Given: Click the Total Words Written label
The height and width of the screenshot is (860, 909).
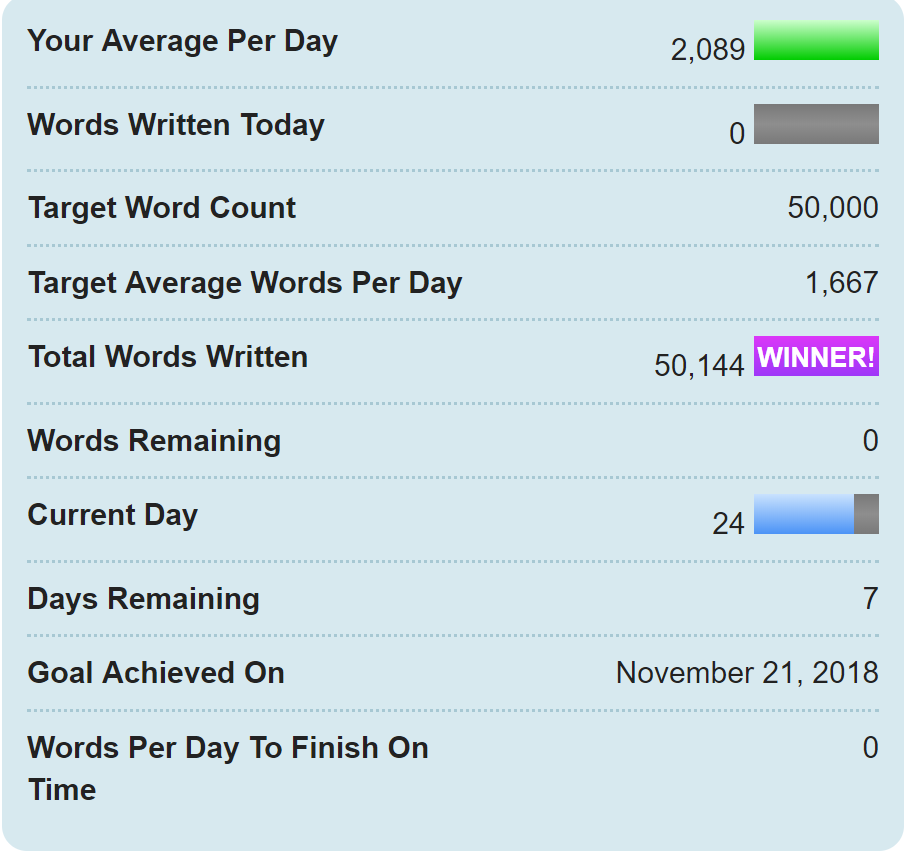Looking at the screenshot, I should coord(168,357).
